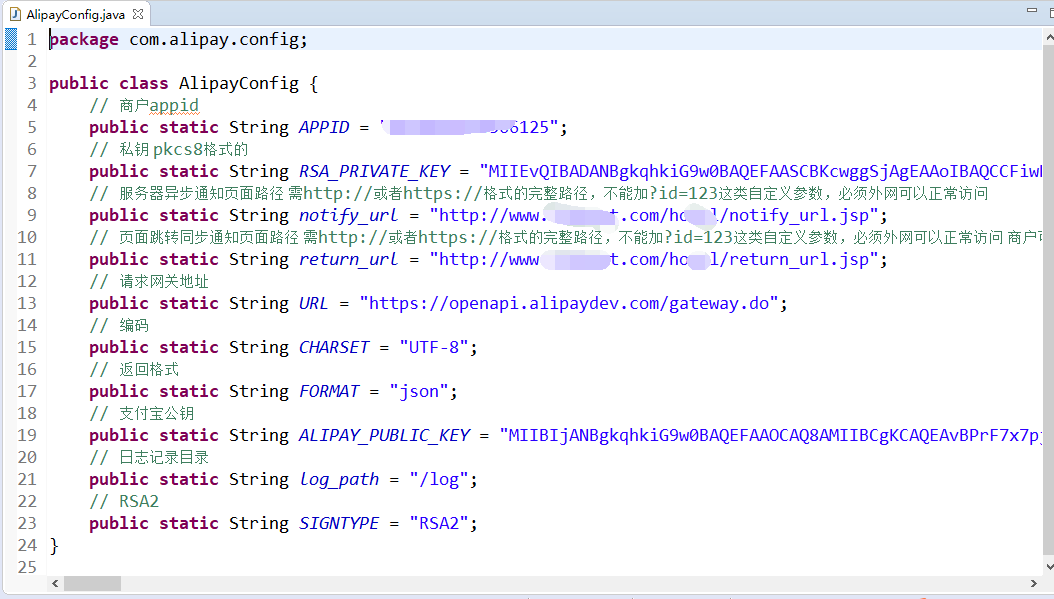Click the '// RSA2' comment on line 22
Screen dimensions: 1054x599
(124, 502)
